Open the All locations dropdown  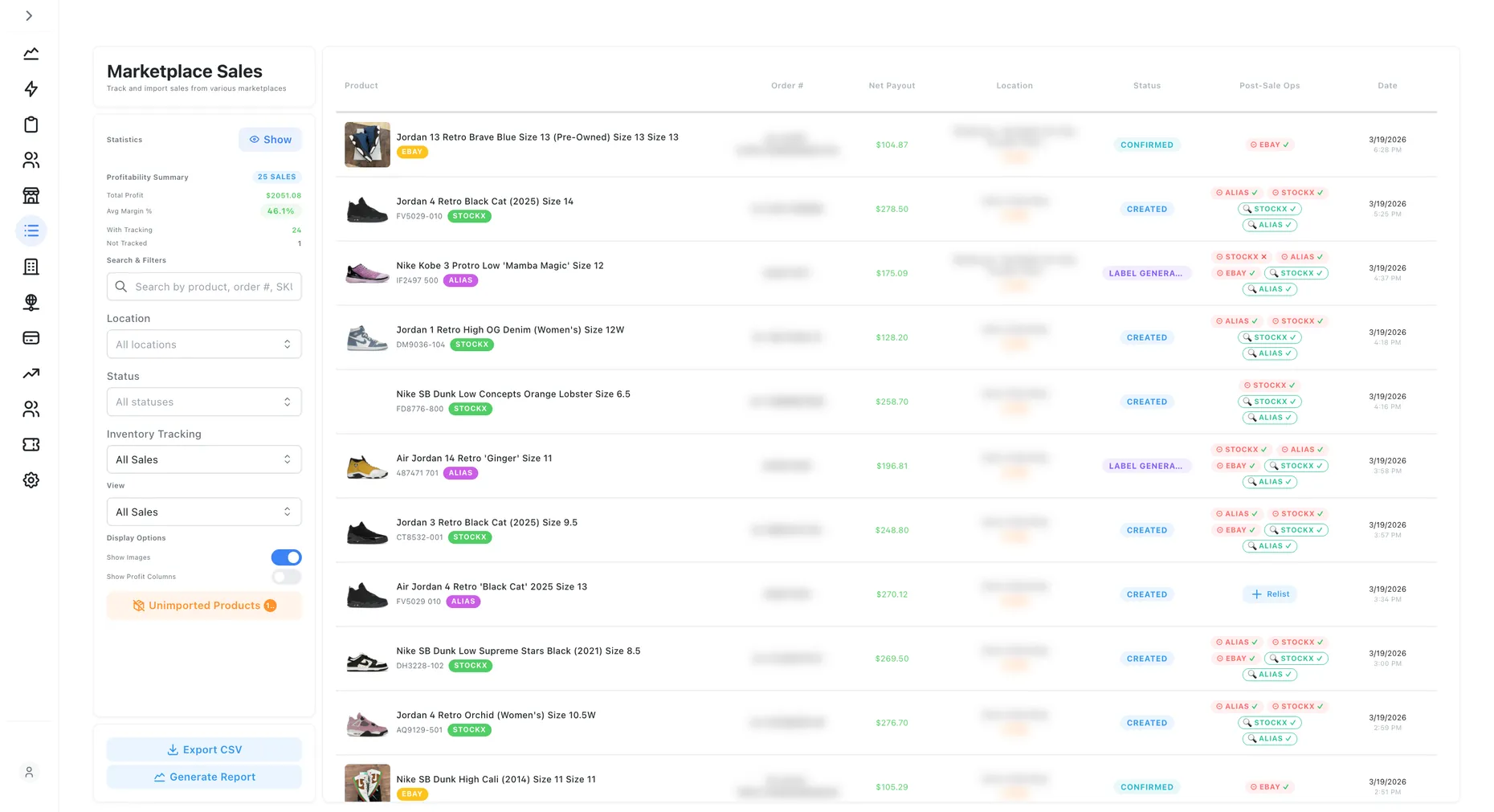pos(204,345)
